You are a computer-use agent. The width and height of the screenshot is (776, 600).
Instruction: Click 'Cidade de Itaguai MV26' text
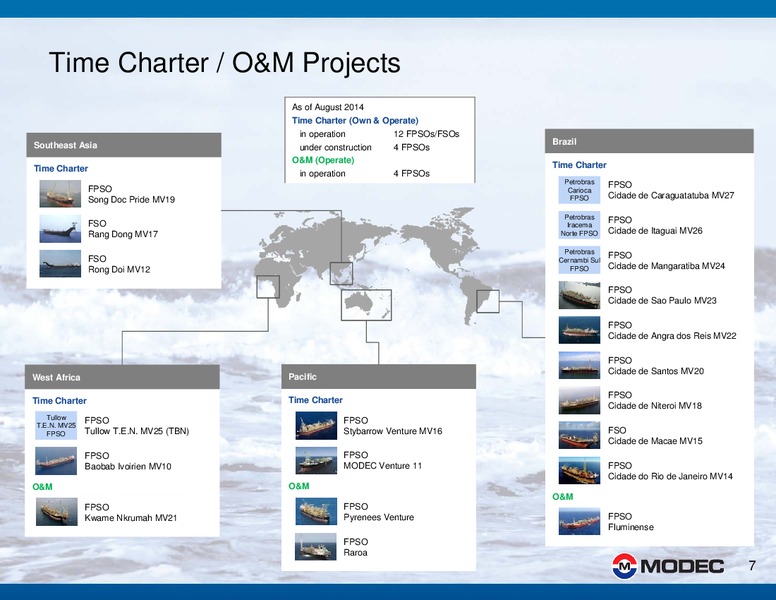click(655, 231)
